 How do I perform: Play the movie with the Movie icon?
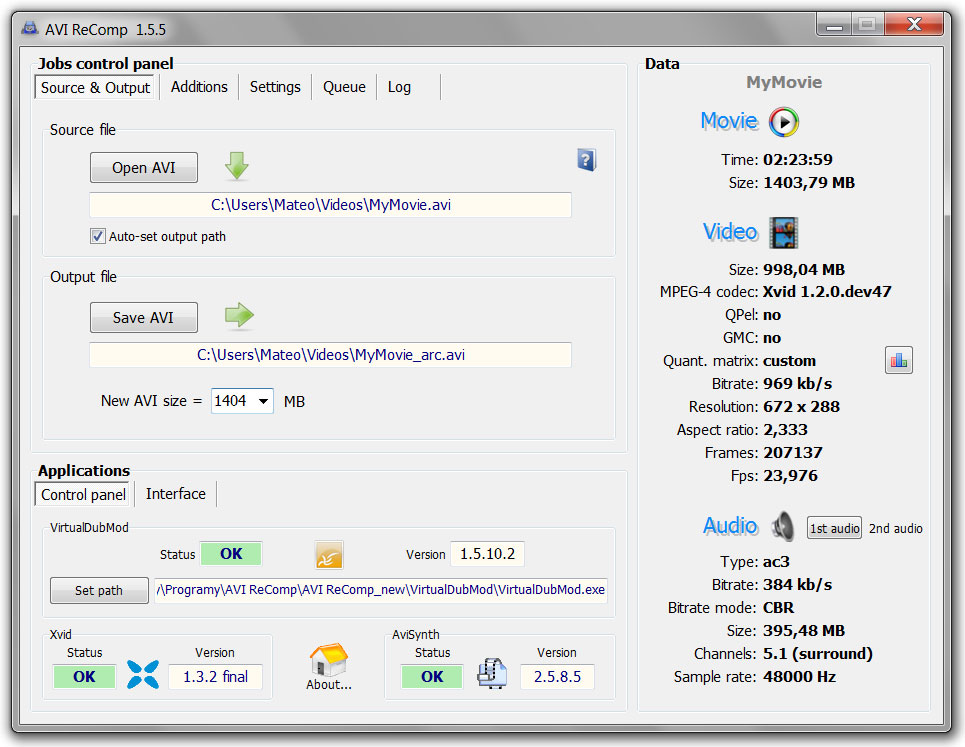click(784, 122)
